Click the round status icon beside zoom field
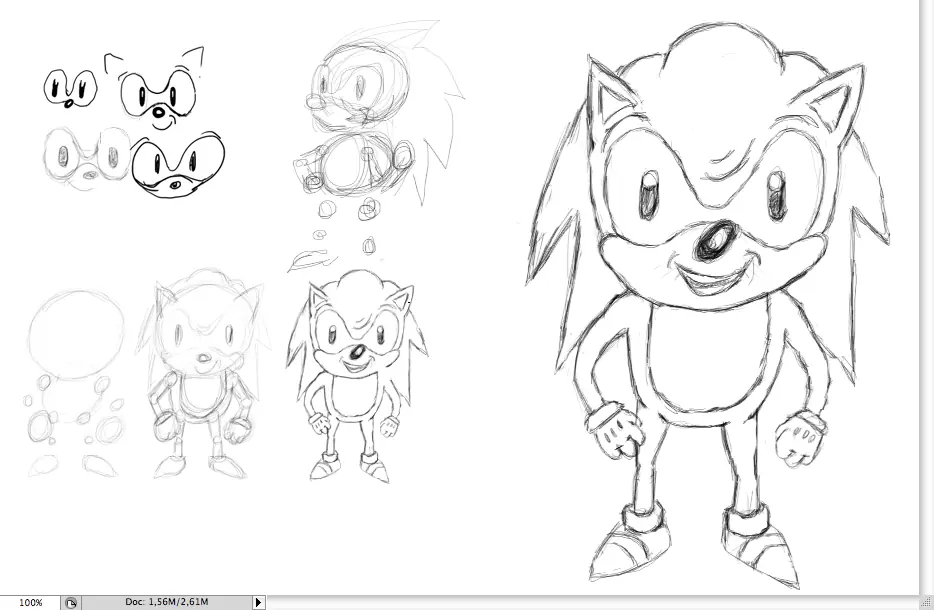The height and width of the screenshot is (610, 934). pos(71,603)
